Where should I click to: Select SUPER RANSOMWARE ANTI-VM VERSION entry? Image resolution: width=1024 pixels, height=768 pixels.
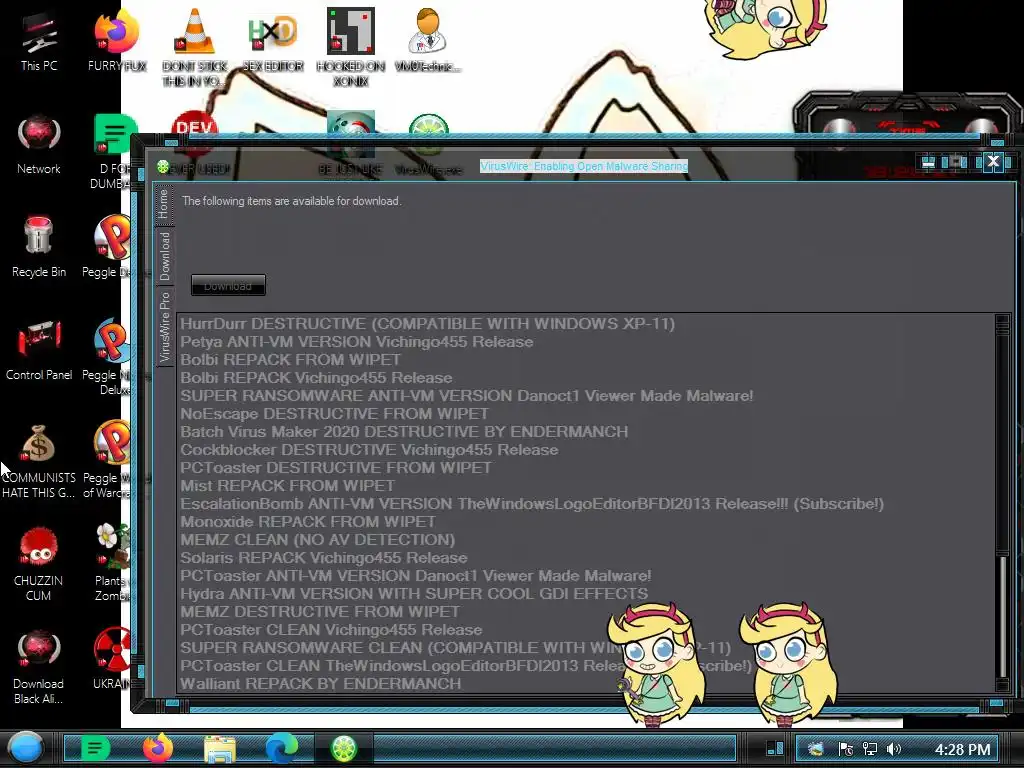point(467,396)
